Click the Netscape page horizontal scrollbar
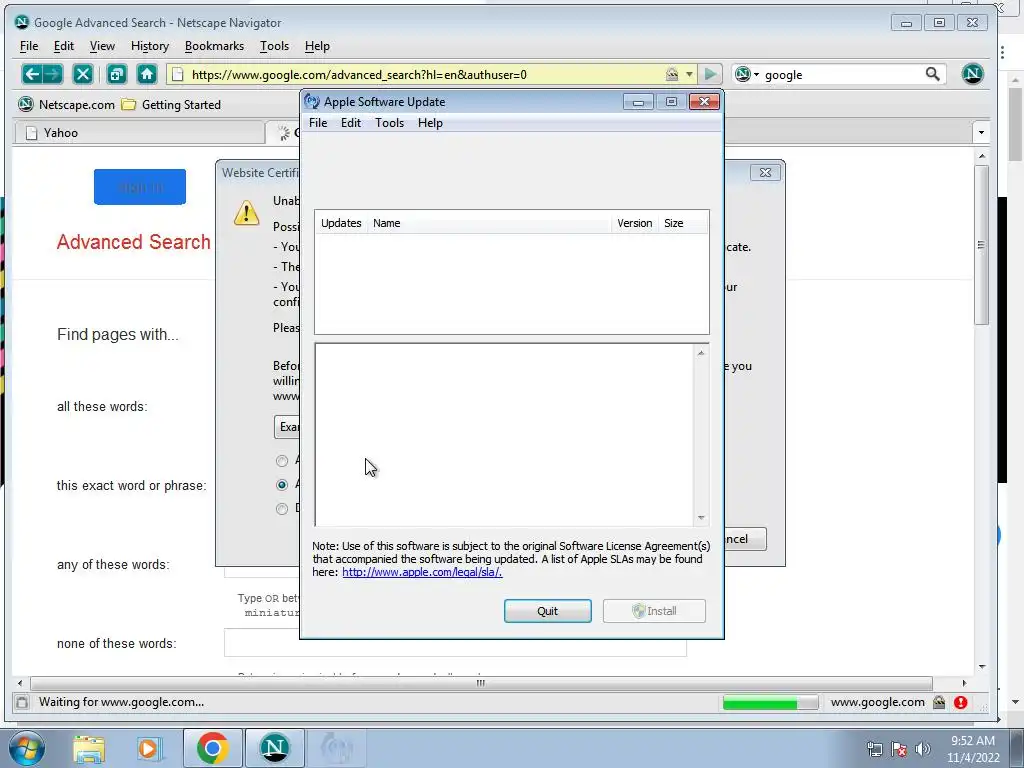The width and height of the screenshot is (1024, 768). 481,683
